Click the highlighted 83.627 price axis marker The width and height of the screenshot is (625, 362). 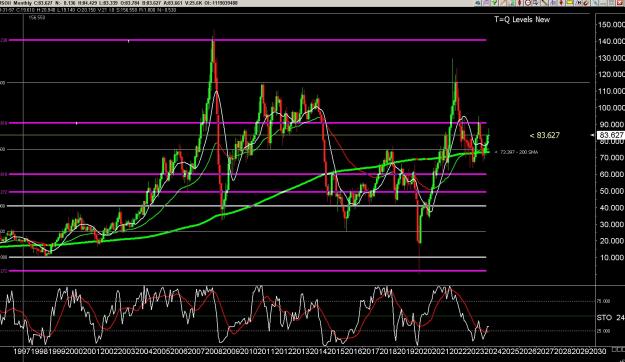611,136
